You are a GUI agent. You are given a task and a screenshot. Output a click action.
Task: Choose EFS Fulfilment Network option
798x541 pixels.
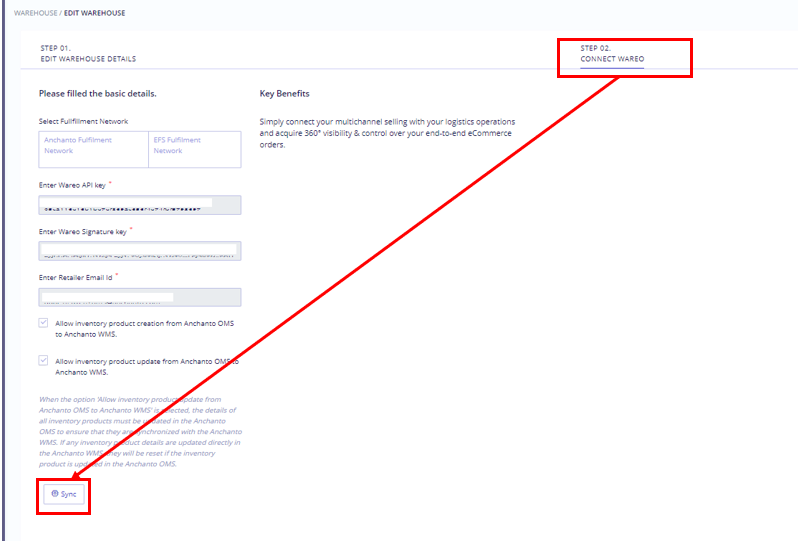(195, 149)
